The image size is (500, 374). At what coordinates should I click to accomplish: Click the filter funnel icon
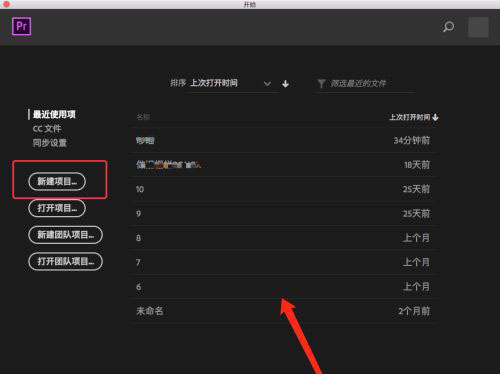coord(321,84)
